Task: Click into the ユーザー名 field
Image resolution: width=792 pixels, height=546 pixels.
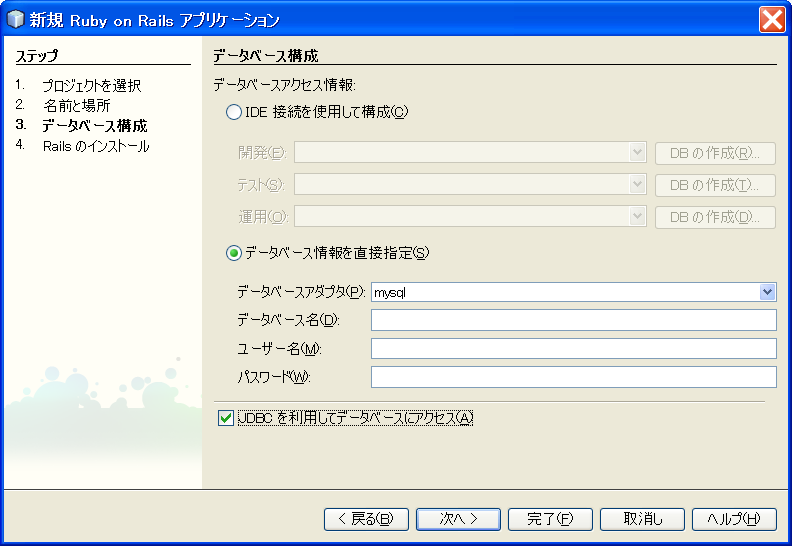Action: pyautogui.click(x=574, y=349)
